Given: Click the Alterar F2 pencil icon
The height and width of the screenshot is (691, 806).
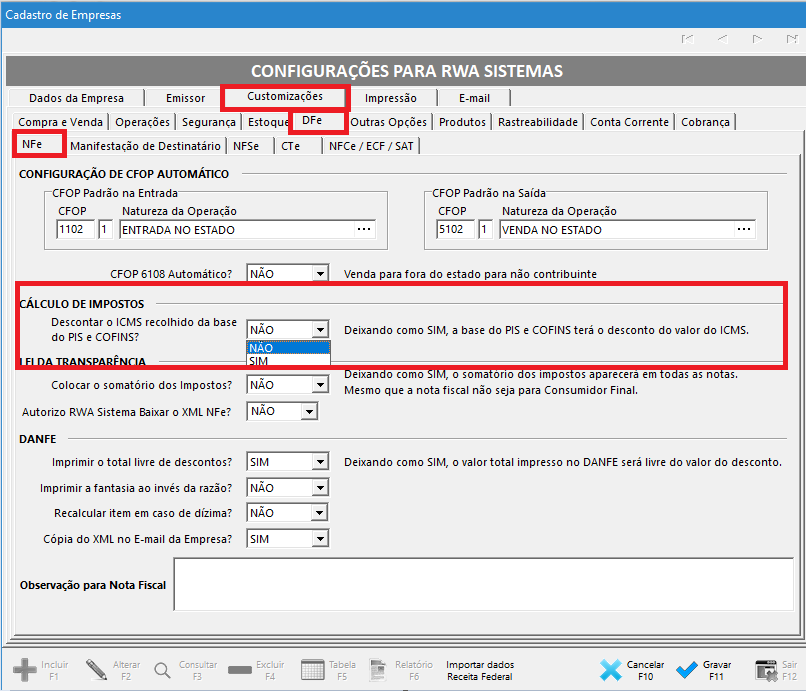Looking at the screenshot, I should coord(96,670).
